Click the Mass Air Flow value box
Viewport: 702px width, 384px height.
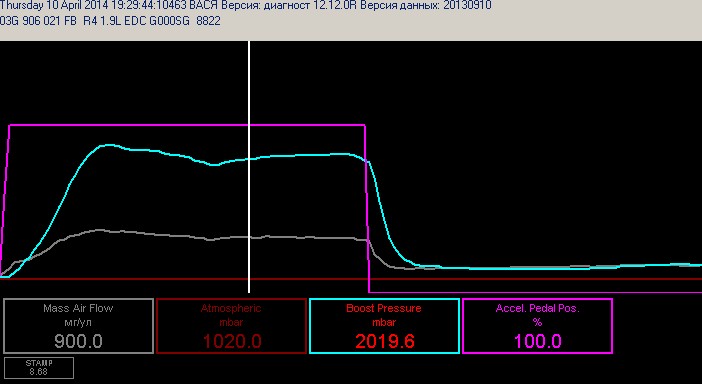tap(78, 326)
